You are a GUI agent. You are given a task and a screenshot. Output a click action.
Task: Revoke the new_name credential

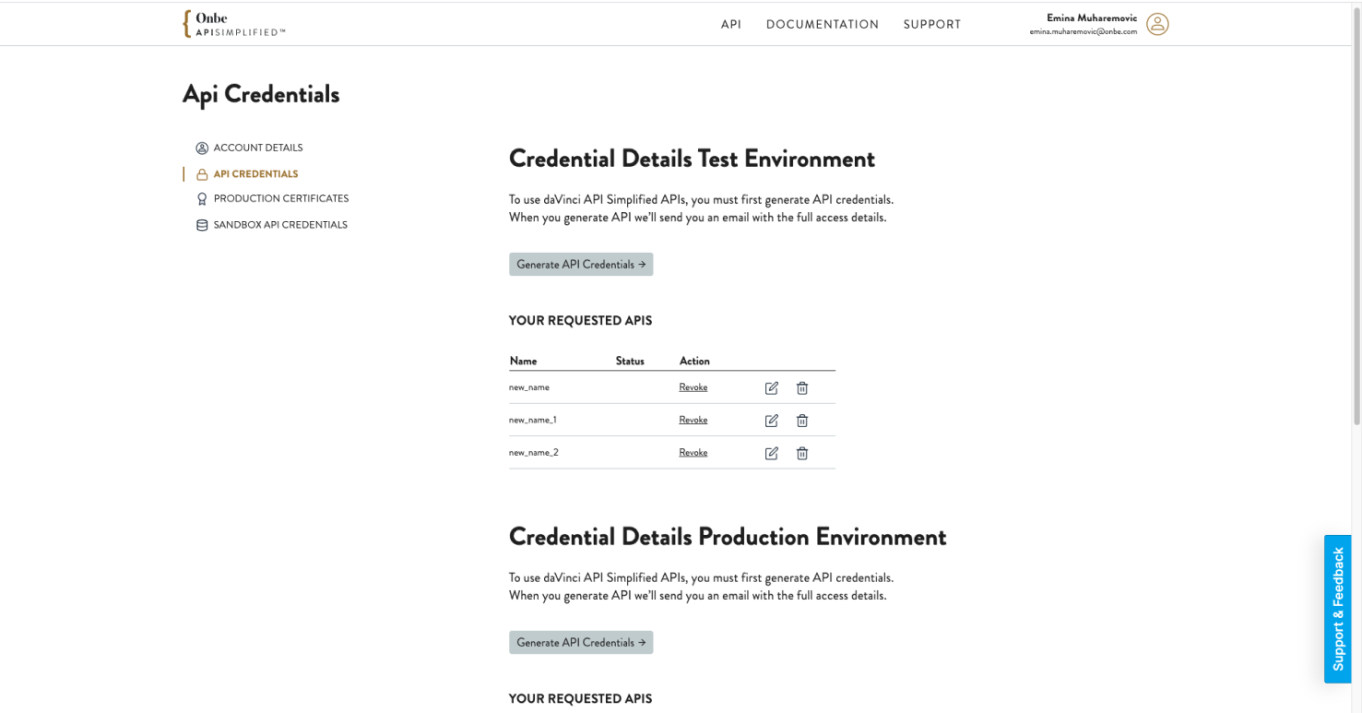click(693, 388)
